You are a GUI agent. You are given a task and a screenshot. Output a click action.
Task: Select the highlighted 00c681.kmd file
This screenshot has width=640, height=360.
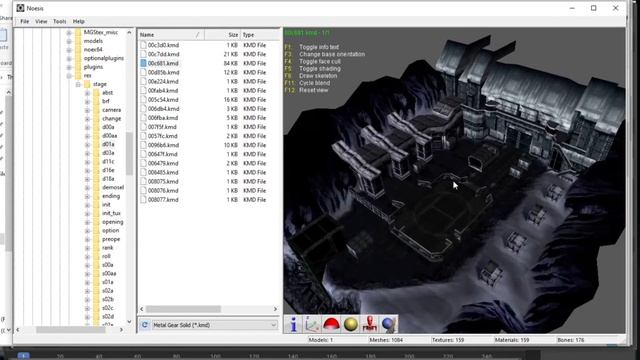coord(163,63)
